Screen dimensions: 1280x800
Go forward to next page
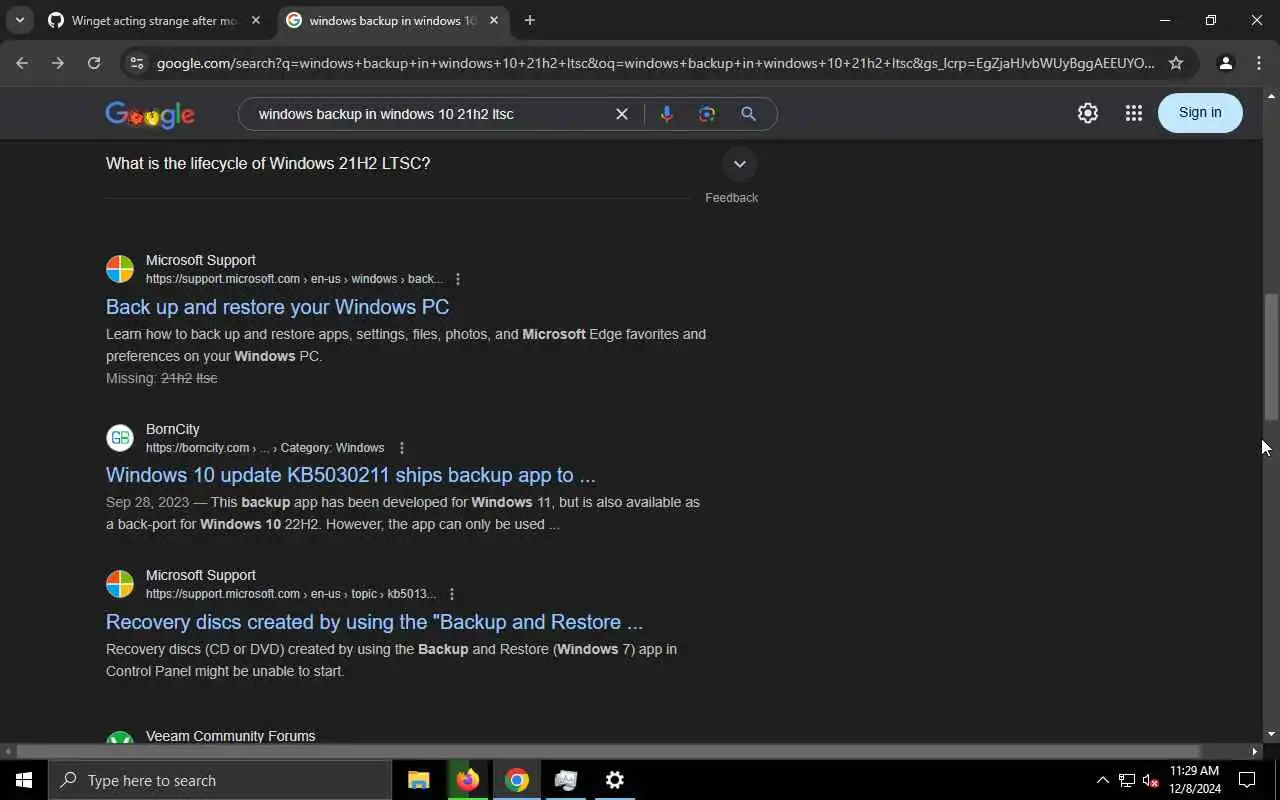[x=58, y=63]
